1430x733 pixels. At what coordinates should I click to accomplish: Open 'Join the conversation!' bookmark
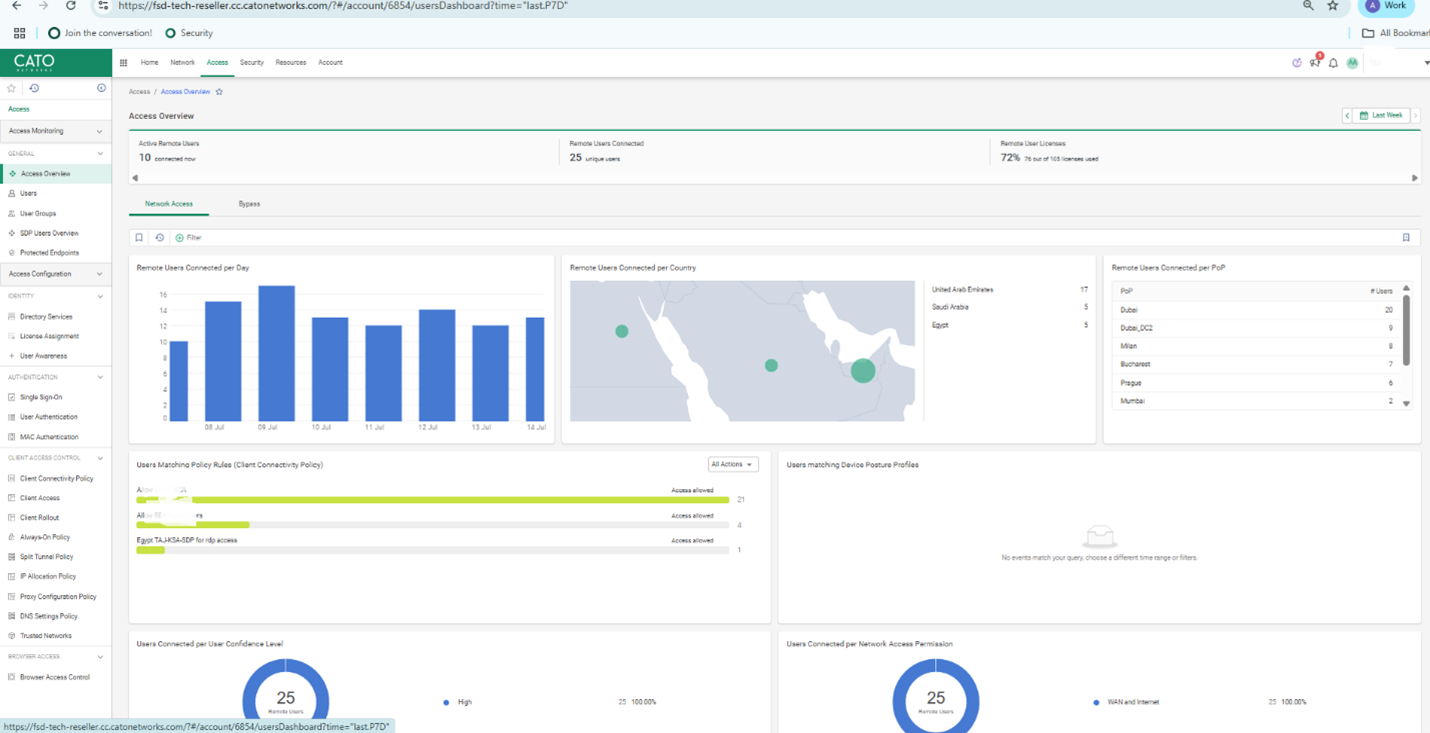point(100,33)
